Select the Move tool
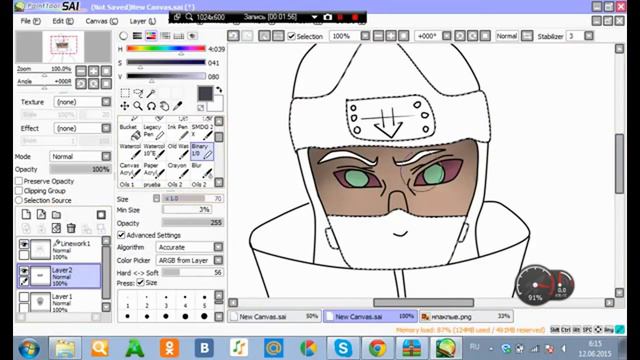The height and width of the screenshot is (360, 640). pyautogui.click(x=125, y=107)
